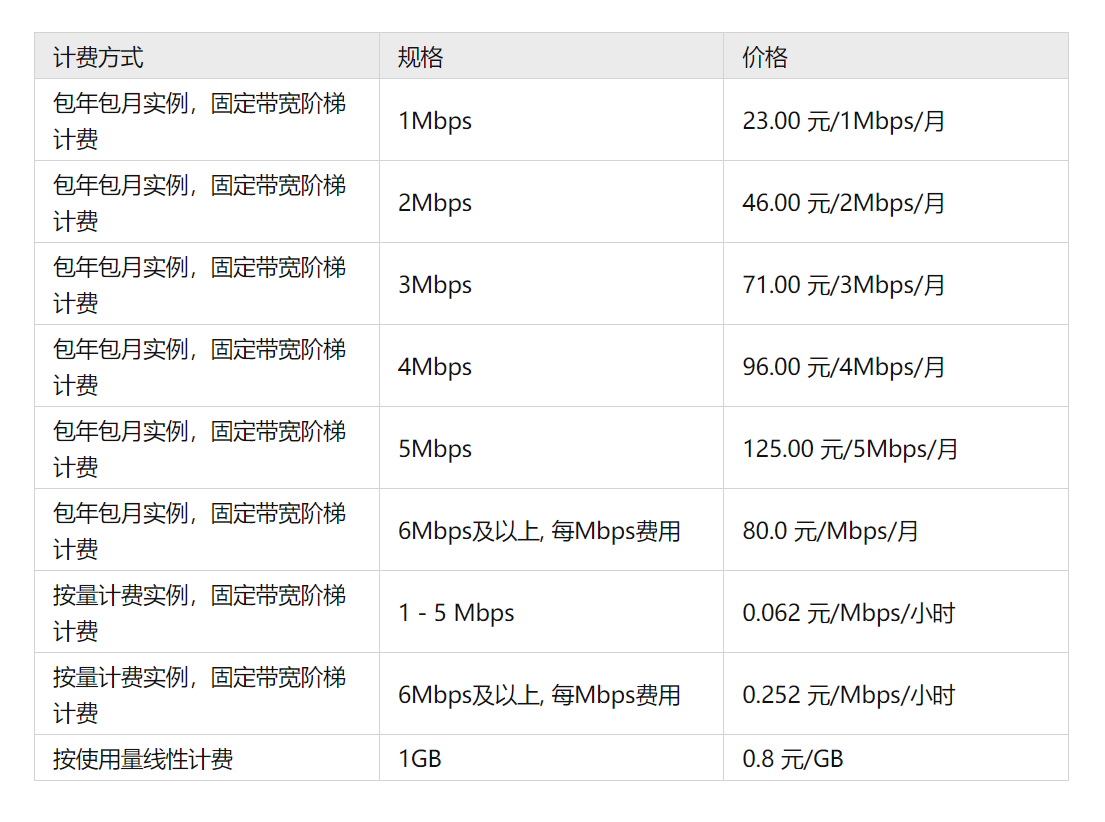
Task: Select the 1 - 5 Mbps cell
Action: 456,614
